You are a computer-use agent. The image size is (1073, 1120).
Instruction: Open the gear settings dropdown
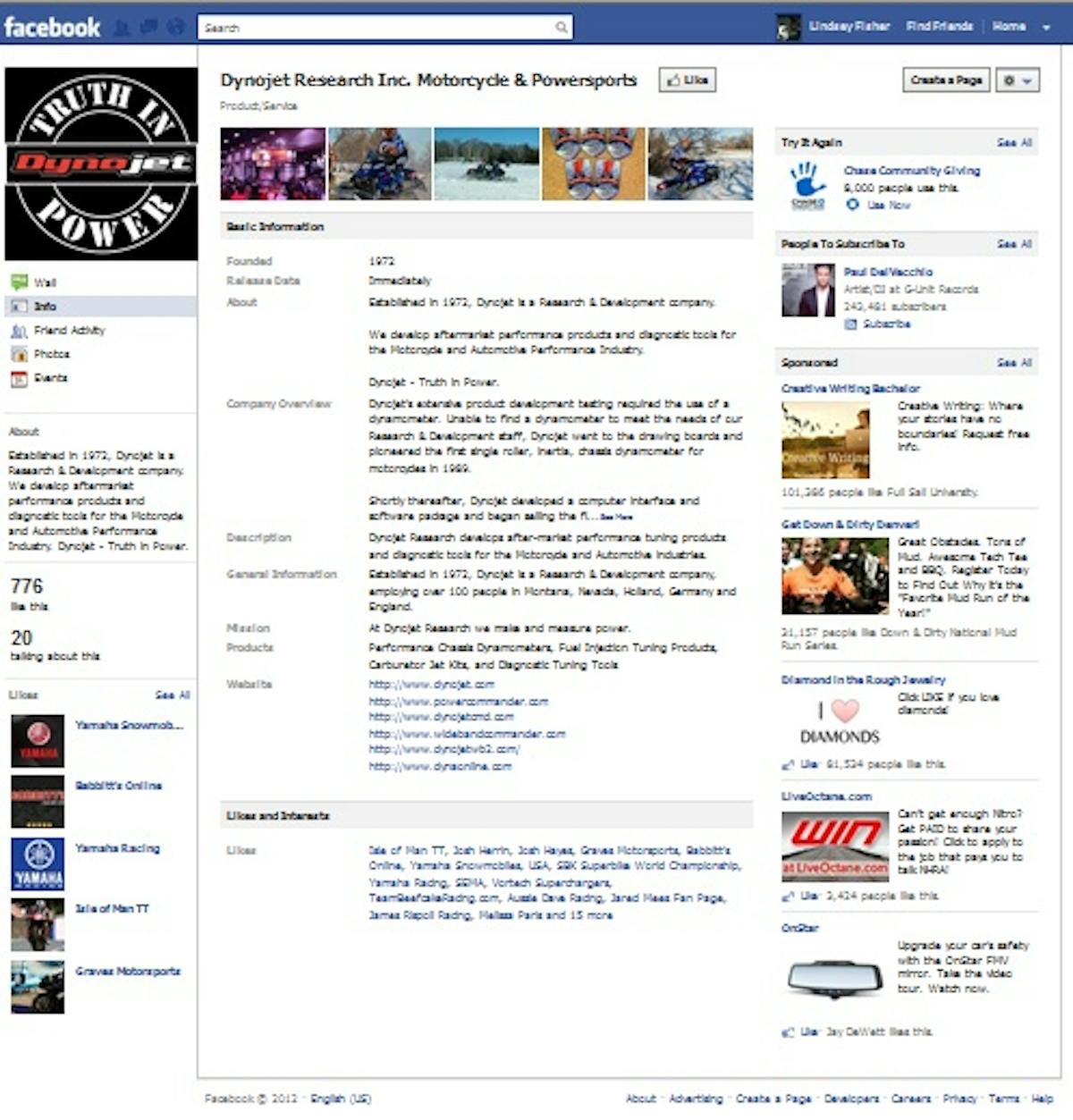1017,80
